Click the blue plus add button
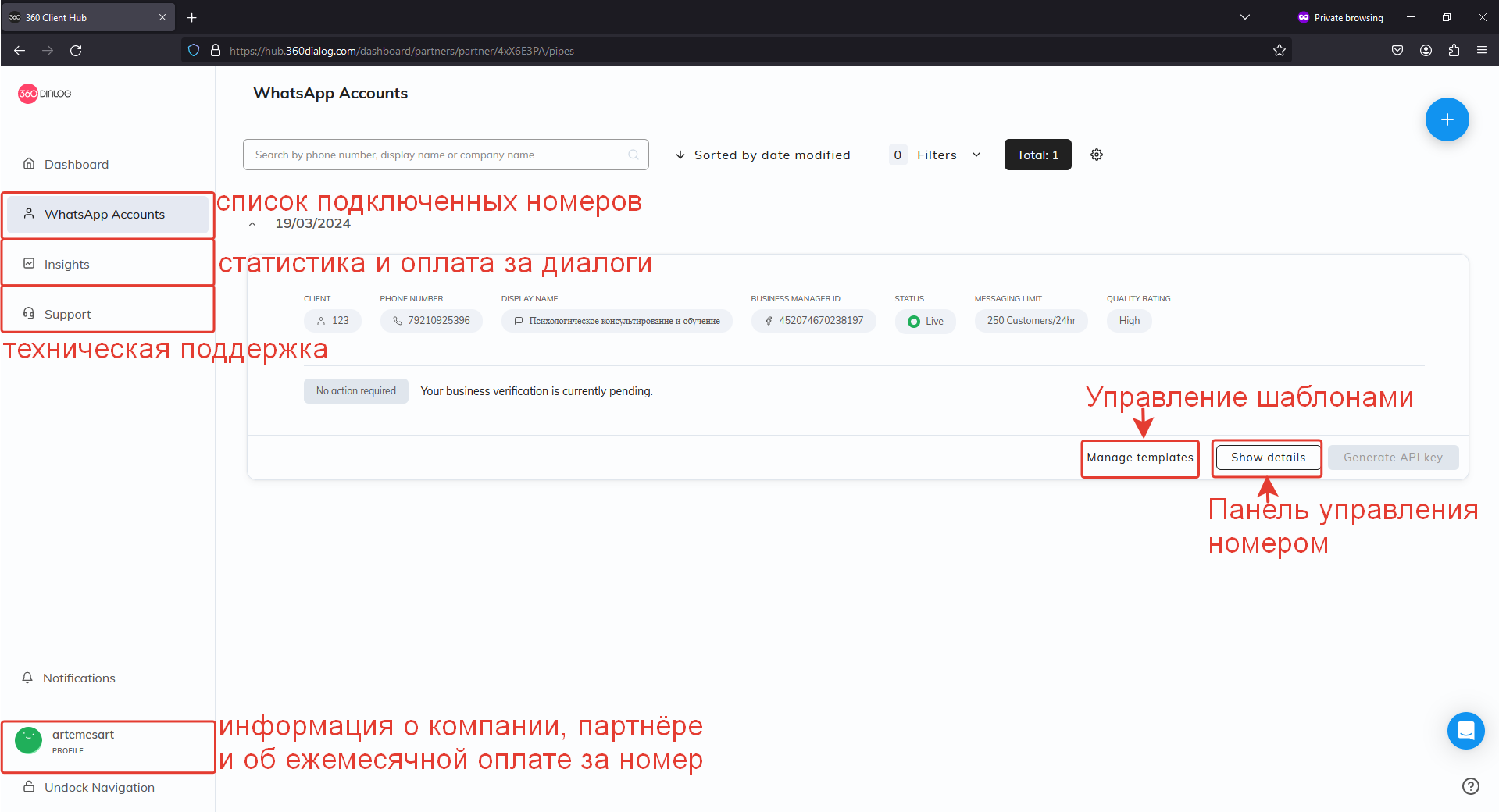The width and height of the screenshot is (1499, 812). [1447, 119]
